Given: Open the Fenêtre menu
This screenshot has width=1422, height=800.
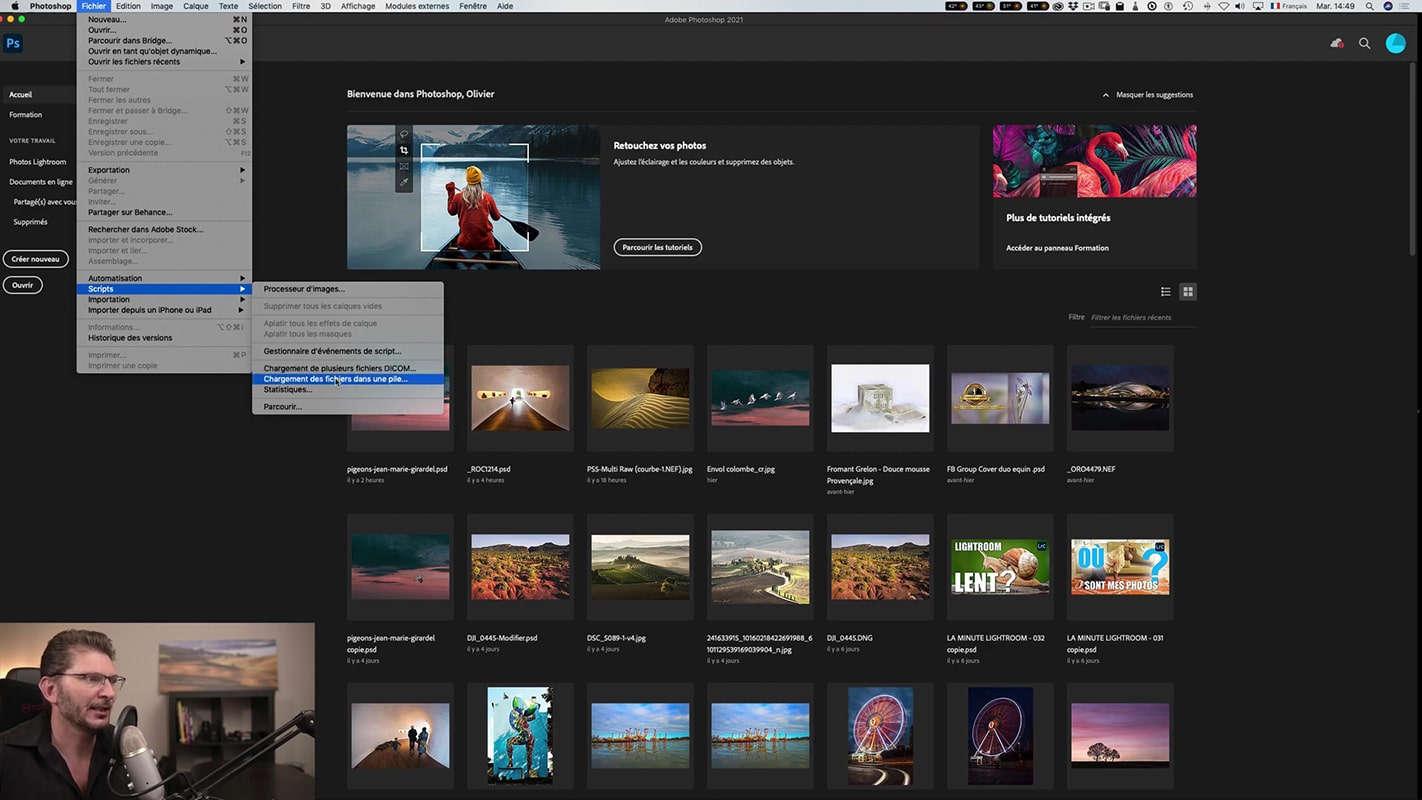Looking at the screenshot, I should click(x=473, y=6).
